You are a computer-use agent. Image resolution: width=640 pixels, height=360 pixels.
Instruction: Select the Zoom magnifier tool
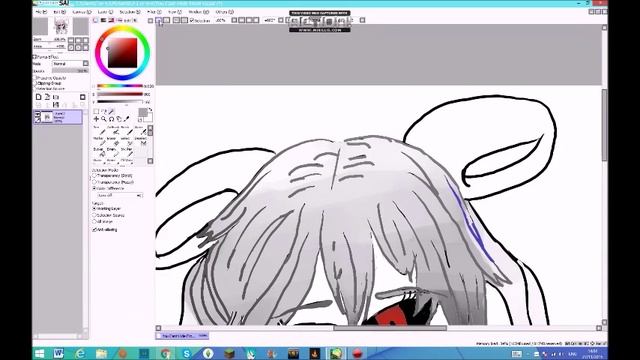pyautogui.click(x=104, y=119)
